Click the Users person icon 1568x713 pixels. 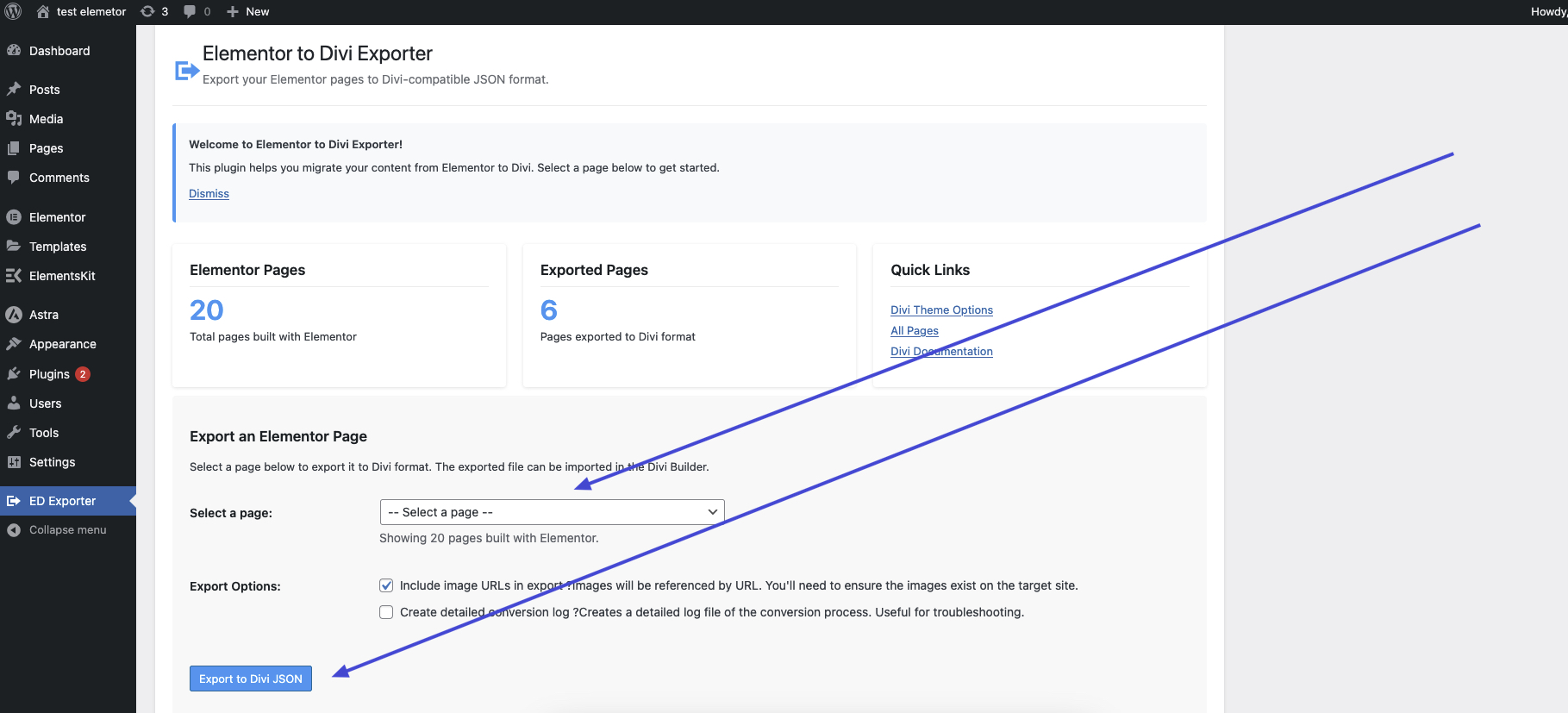pos(14,403)
